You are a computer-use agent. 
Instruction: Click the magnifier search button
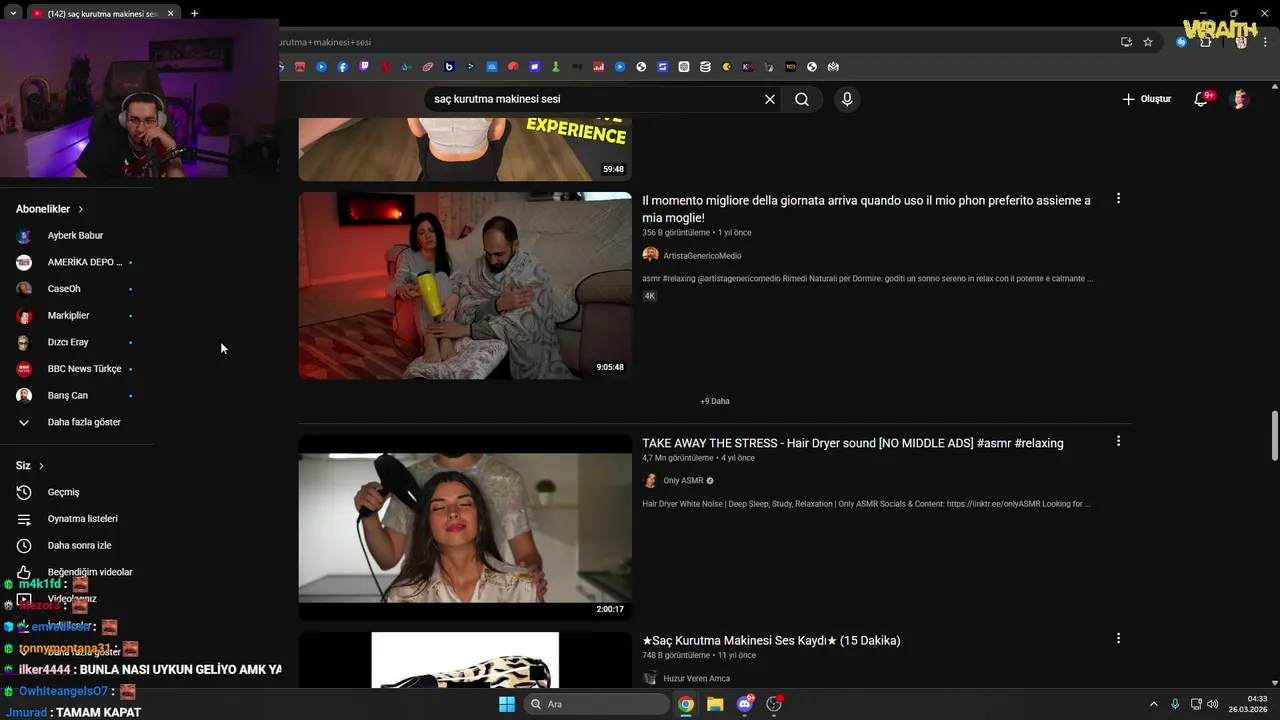pos(802,99)
